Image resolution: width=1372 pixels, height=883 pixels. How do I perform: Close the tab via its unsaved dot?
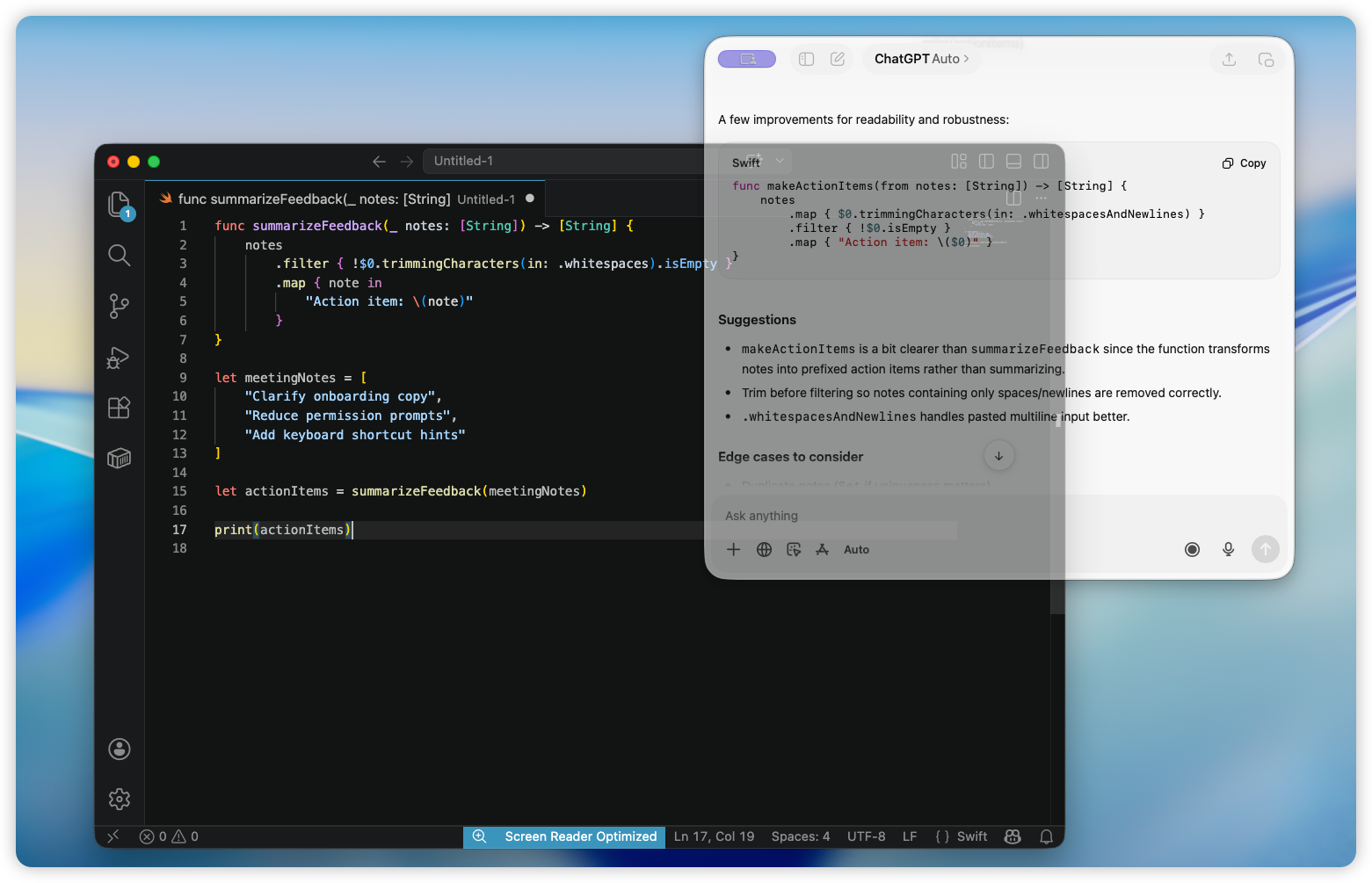530,199
